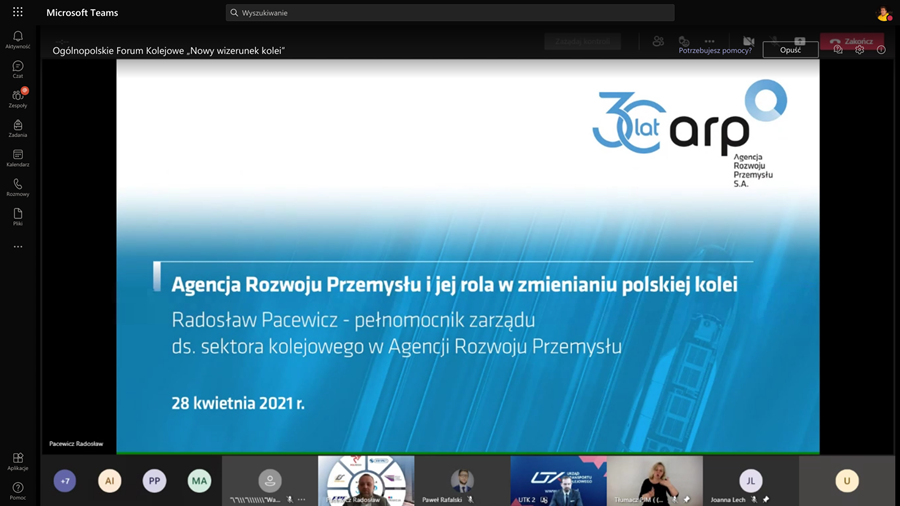900x506 pixels.
Task: Open options ellipsis on Wa... participant tile
Action: coord(302,500)
